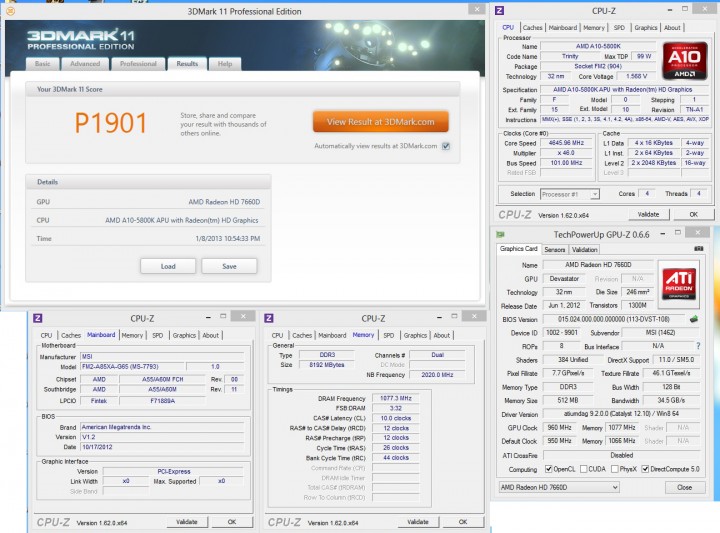Click the GPU-Z screenshot camera icon
The image size is (720, 533).
coord(698,248)
